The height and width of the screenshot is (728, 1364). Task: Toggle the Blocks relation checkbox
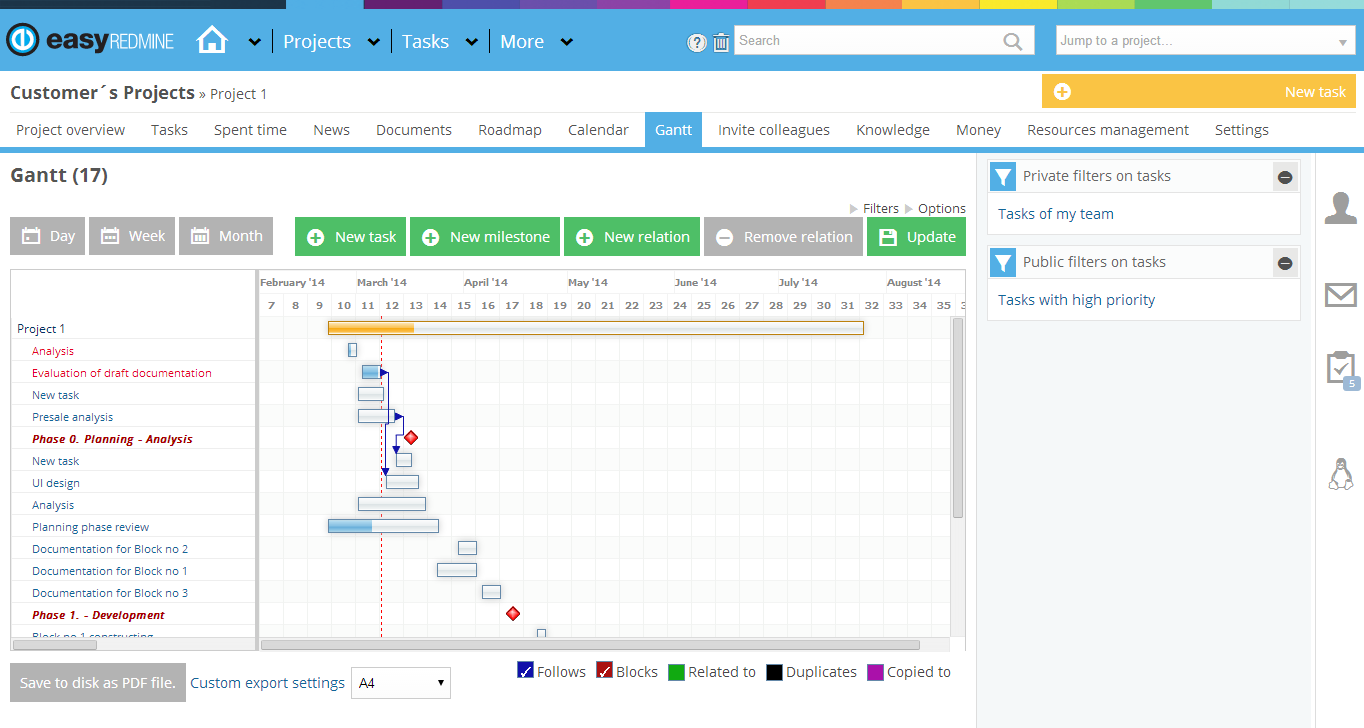[604, 671]
